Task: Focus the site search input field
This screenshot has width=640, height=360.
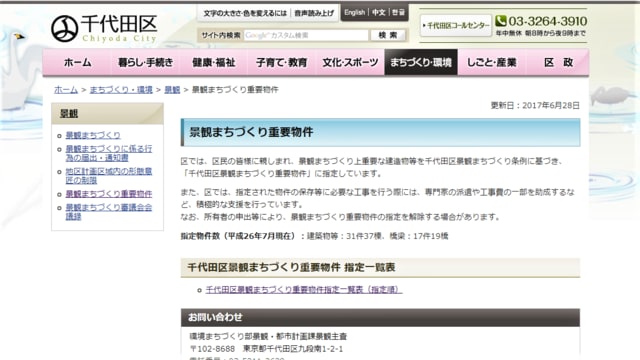Action: (x=306, y=35)
